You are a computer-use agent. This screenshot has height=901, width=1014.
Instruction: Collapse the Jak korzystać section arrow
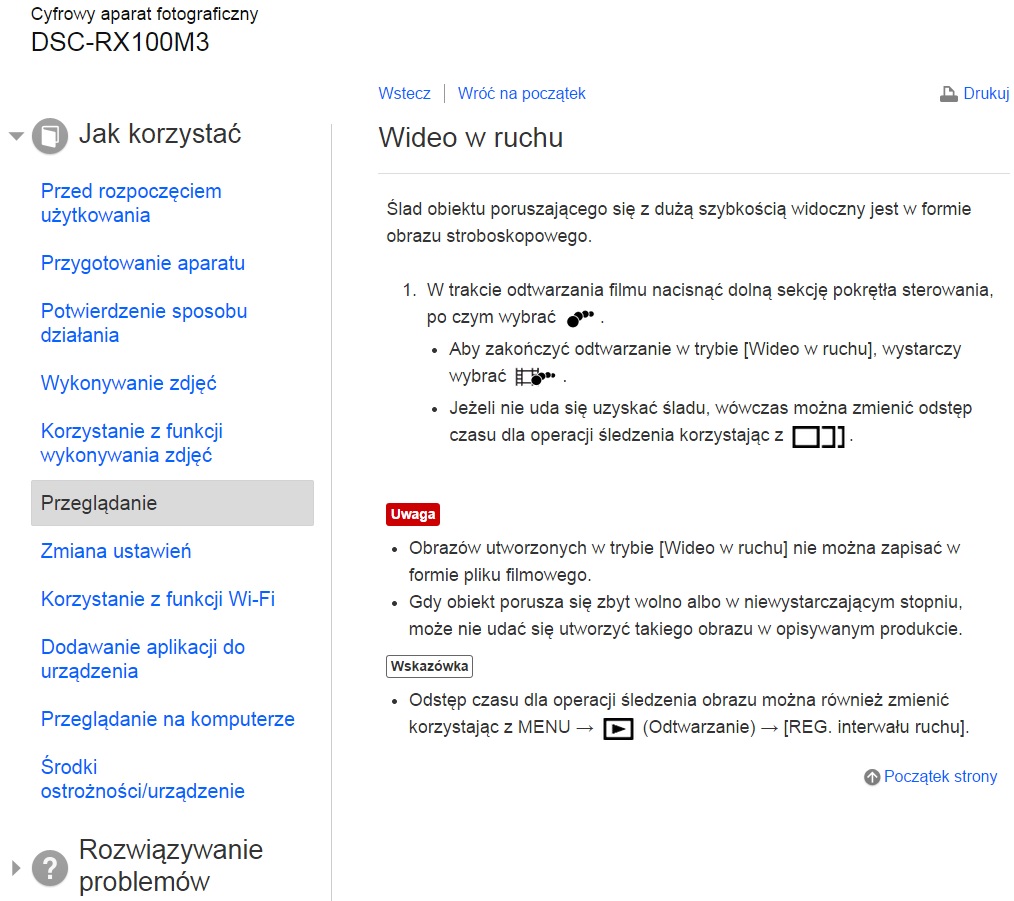click(16, 136)
